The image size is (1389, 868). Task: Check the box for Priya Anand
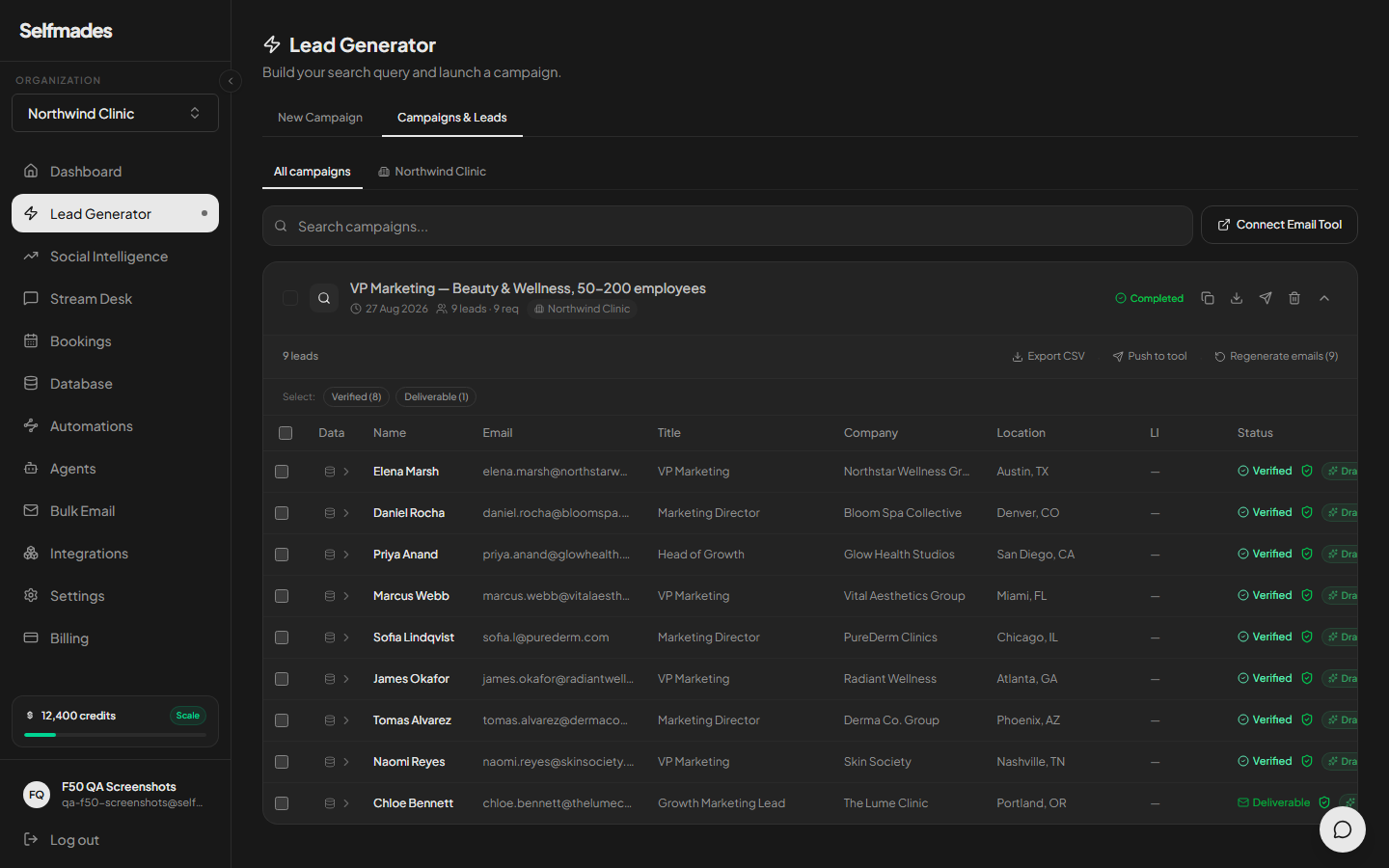(282, 555)
